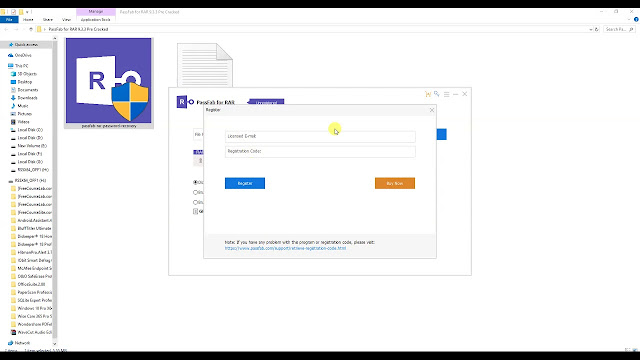Open the Wondershare PDFelement folder
This screenshot has height=360, width=640.
[34, 324]
